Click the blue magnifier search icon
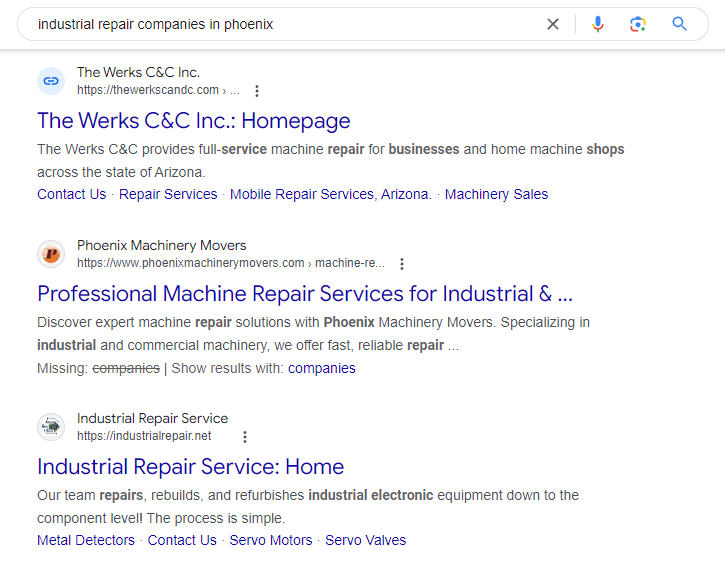The height and width of the screenshot is (565, 725). coord(680,24)
